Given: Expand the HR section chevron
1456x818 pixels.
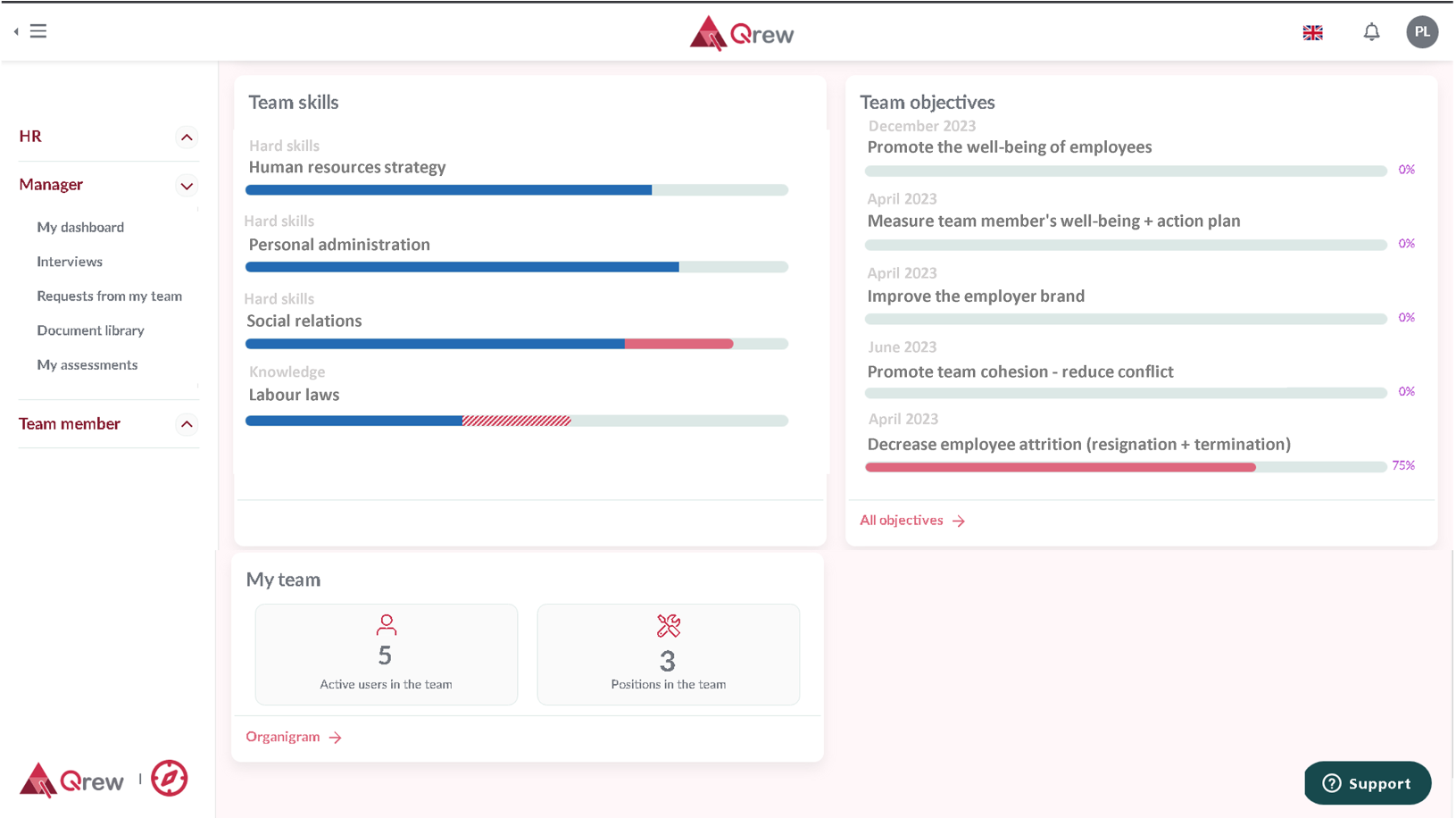Looking at the screenshot, I should [187, 138].
